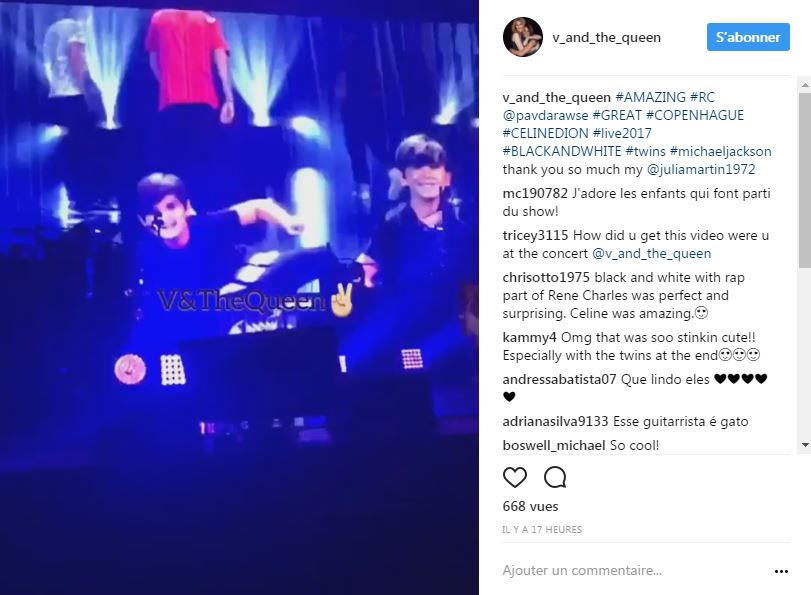Open the #michaeljackson hashtag
This screenshot has width=811, height=595.
coord(720,152)
